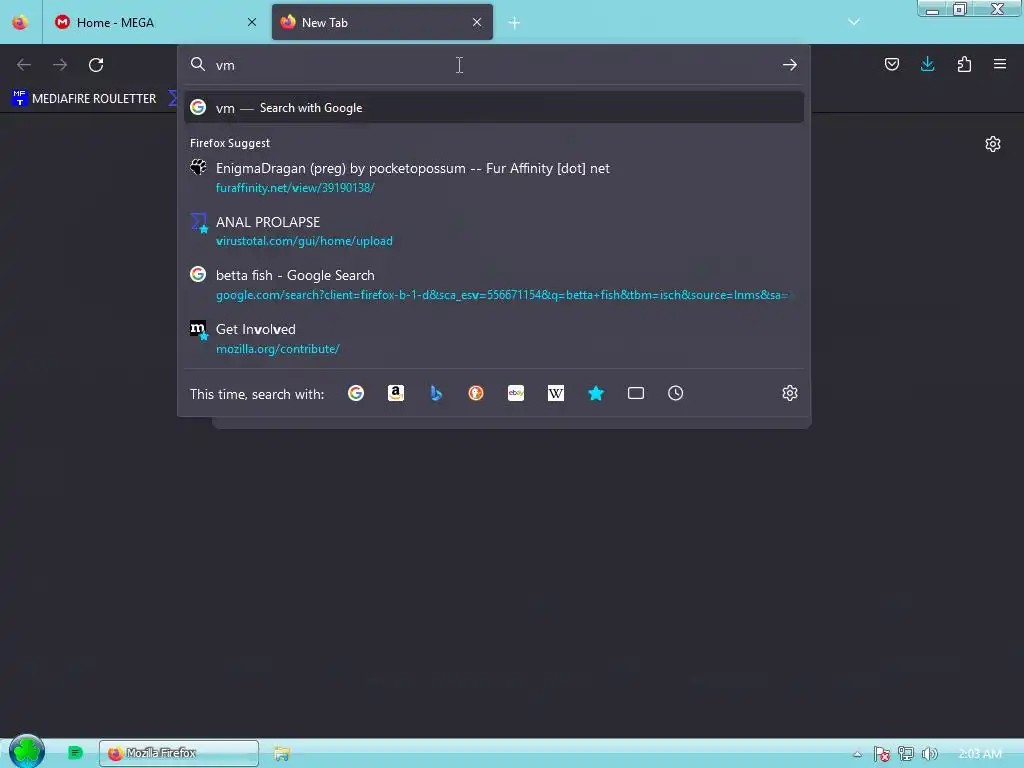Go forward to the next page
Image resolution: width=1024 pixels, height=768 pixels.
[60, 65]
